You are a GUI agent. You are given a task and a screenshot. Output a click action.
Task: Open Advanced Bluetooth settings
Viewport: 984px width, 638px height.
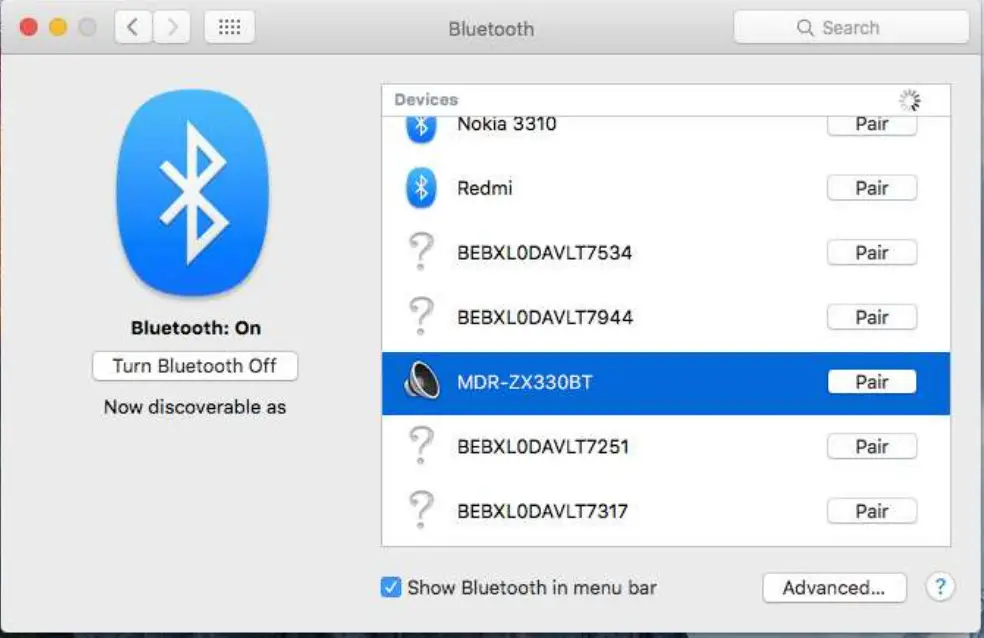tap(834, 588)
